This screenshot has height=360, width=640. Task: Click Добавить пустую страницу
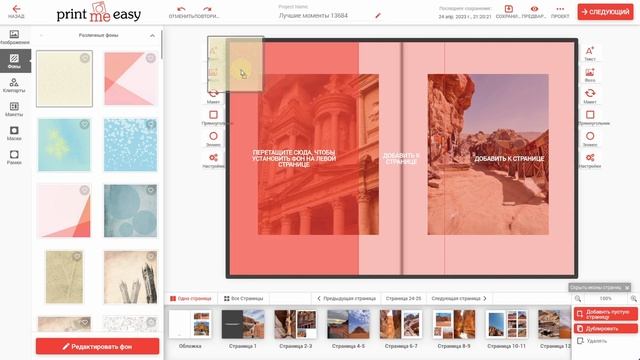[606, 314]
